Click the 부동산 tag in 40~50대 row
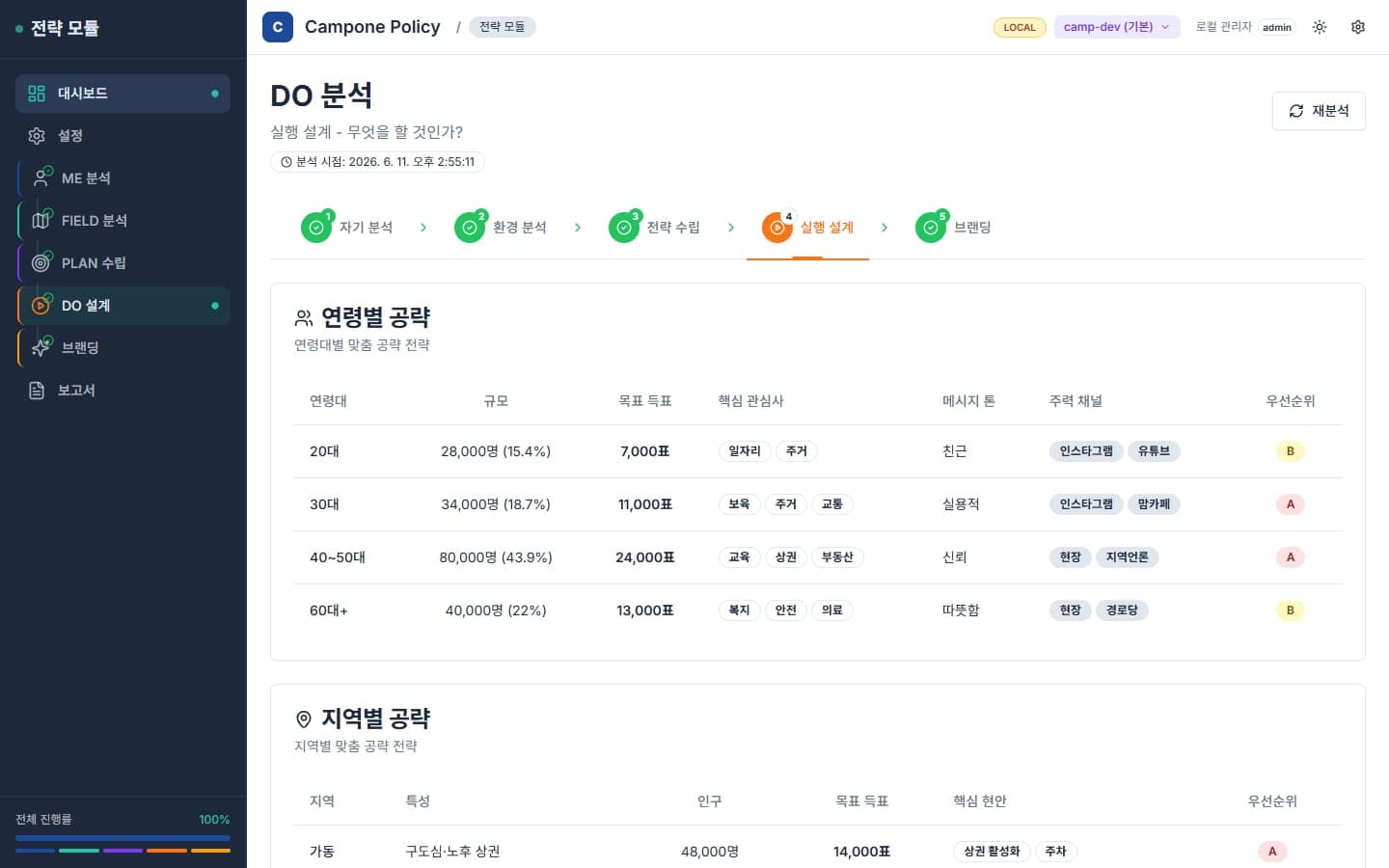The image size is (1389, 868). tap(837, 557)
